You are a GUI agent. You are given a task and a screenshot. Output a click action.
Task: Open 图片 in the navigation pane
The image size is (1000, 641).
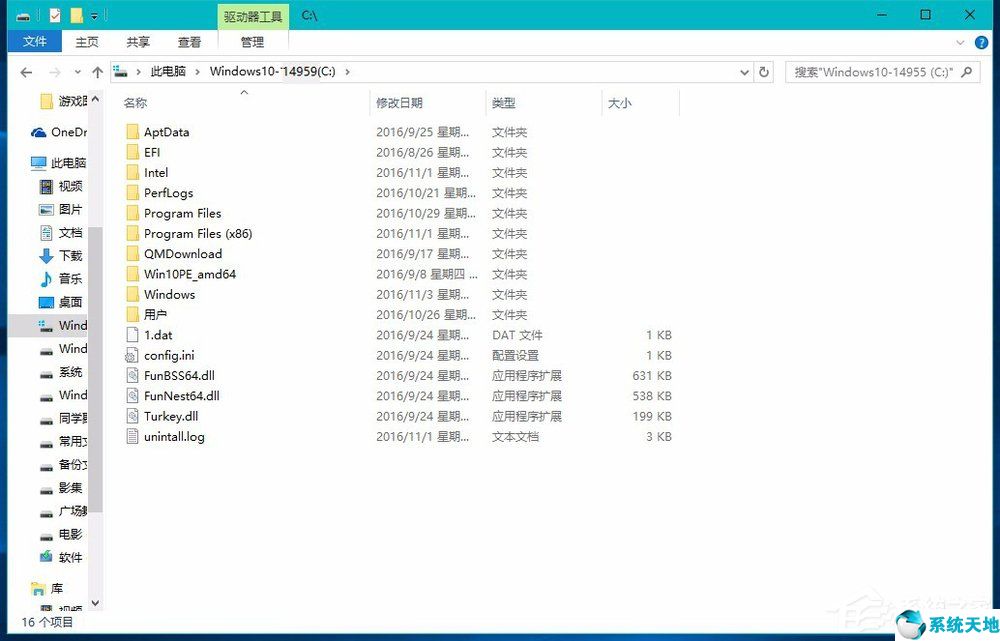[x=61, y=209]
